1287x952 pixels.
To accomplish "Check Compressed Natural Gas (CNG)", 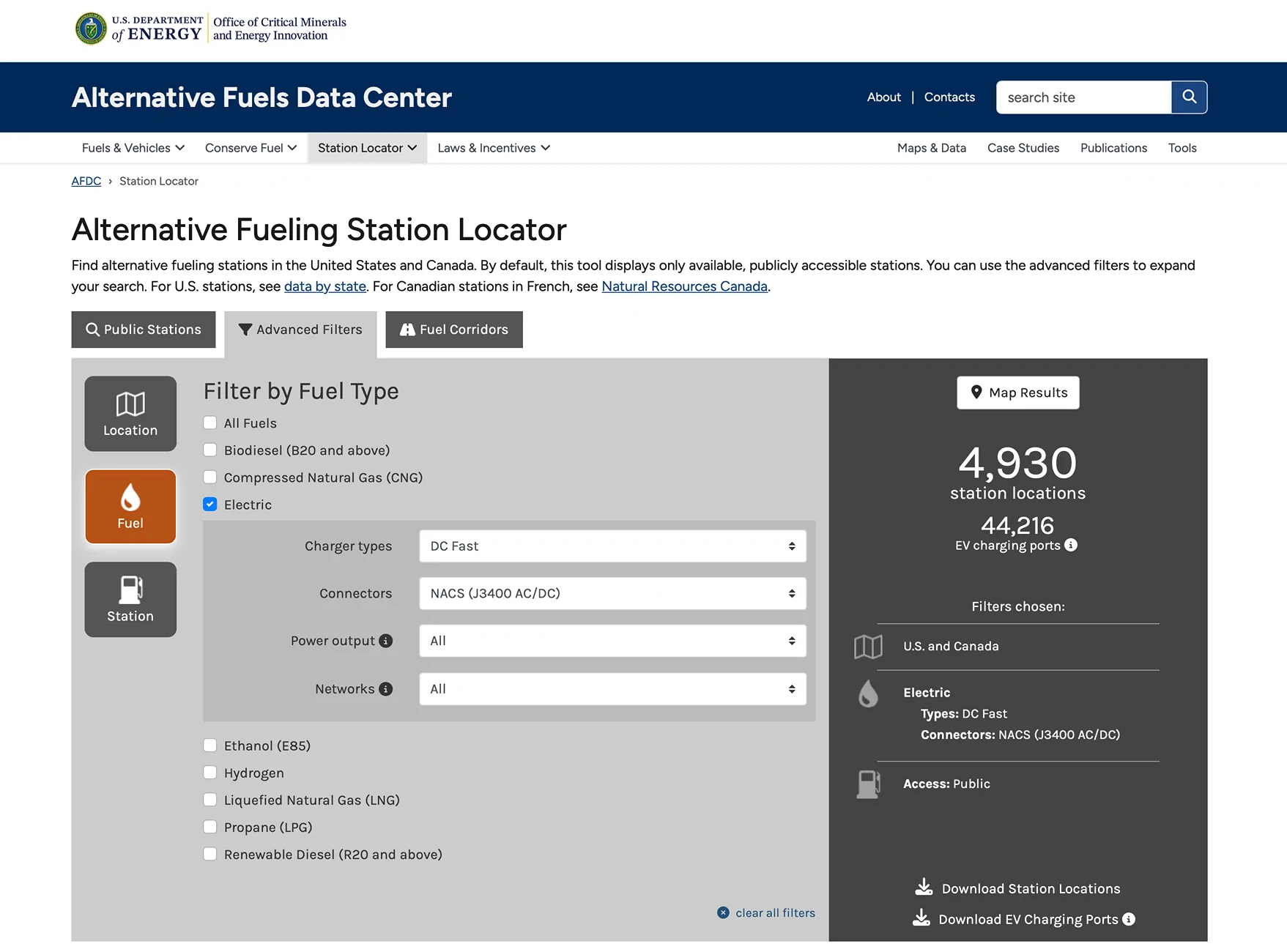I will [x=210, y=477].
